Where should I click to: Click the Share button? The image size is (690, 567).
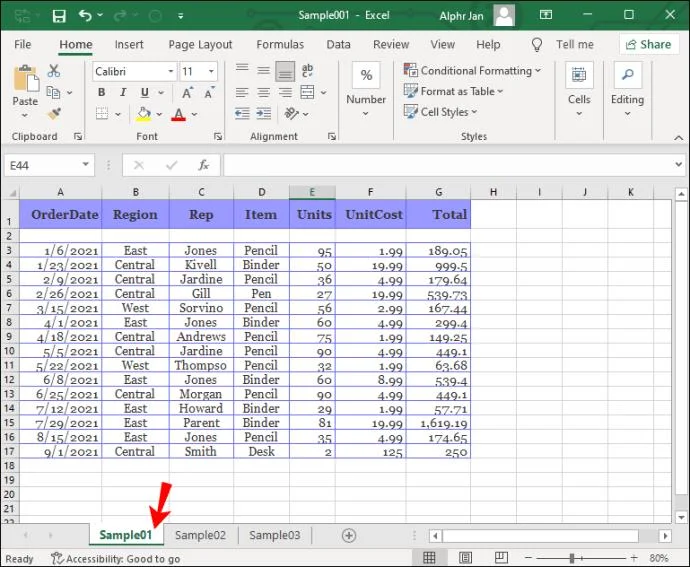point(649,44)
